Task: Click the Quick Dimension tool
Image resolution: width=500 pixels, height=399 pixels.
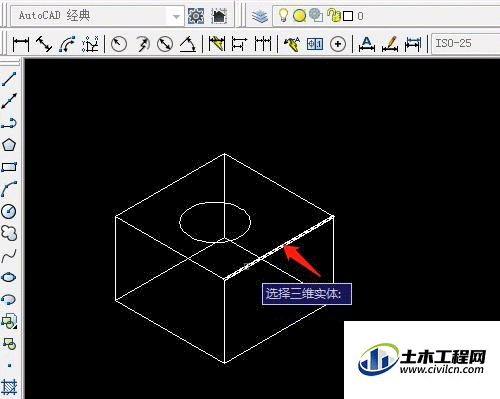Action: 217,44
